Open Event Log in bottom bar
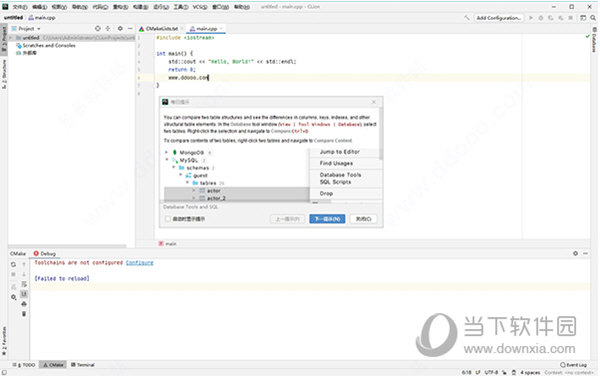The width and height of the screenshot is (600, 378). point(573,365)
